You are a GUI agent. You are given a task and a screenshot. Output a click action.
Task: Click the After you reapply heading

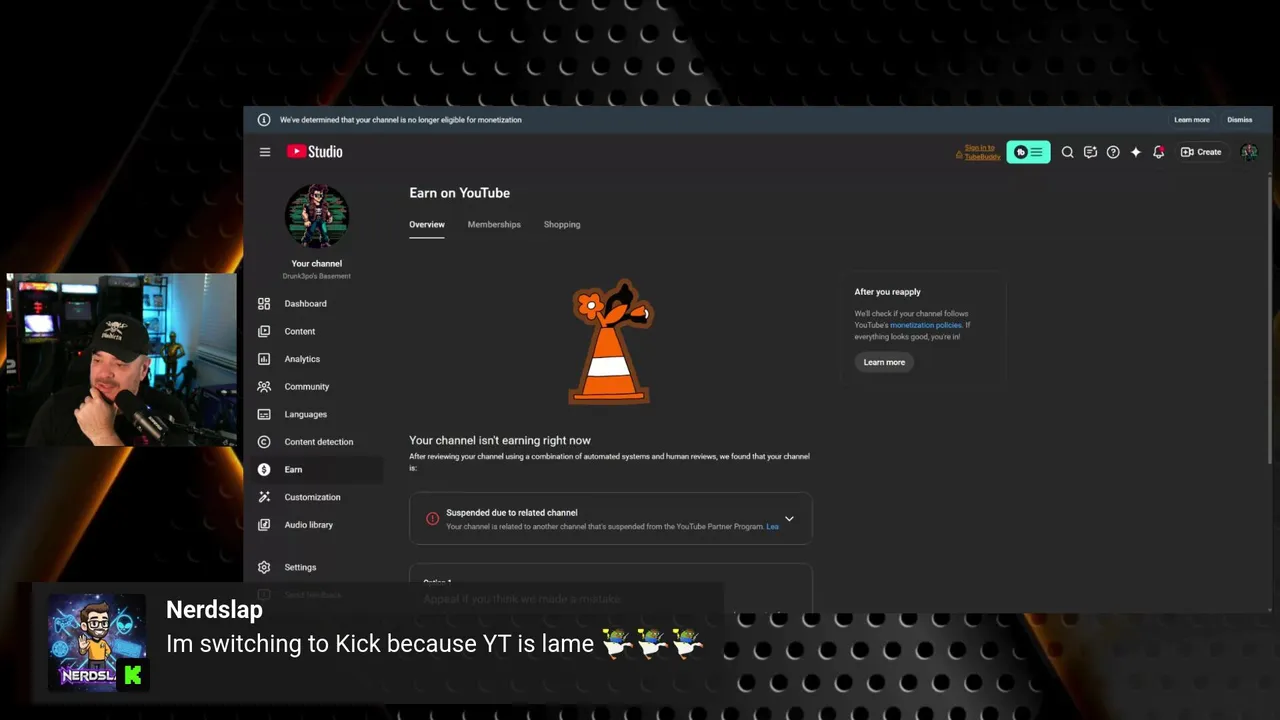click(x=887, y=292)
